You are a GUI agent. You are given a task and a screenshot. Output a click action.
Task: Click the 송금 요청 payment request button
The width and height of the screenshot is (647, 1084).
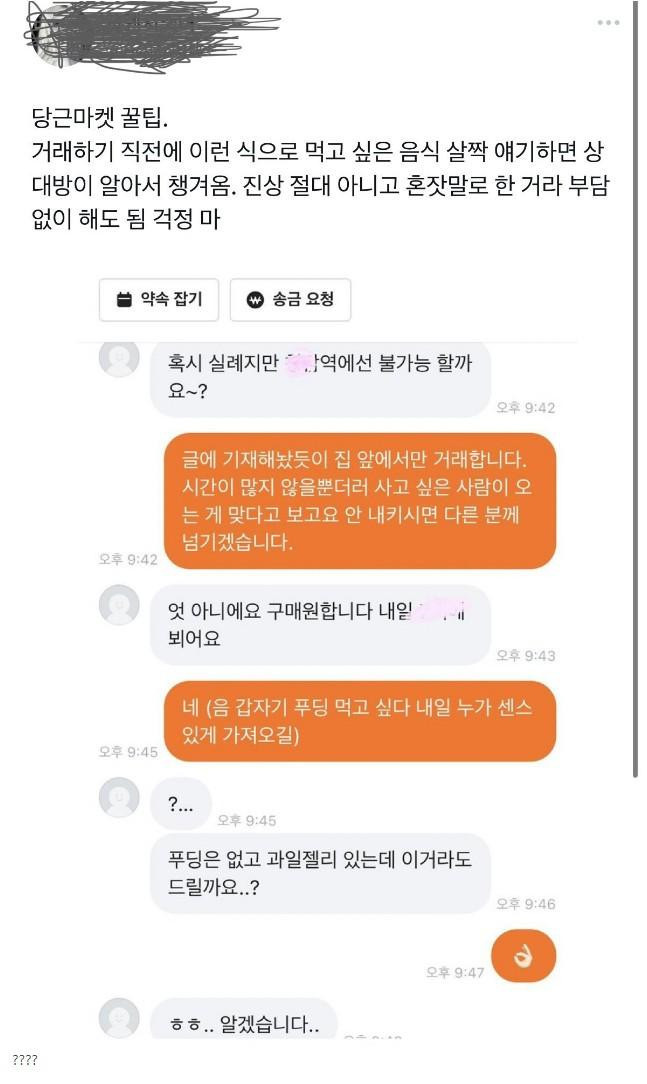click(x=290, y=299)
